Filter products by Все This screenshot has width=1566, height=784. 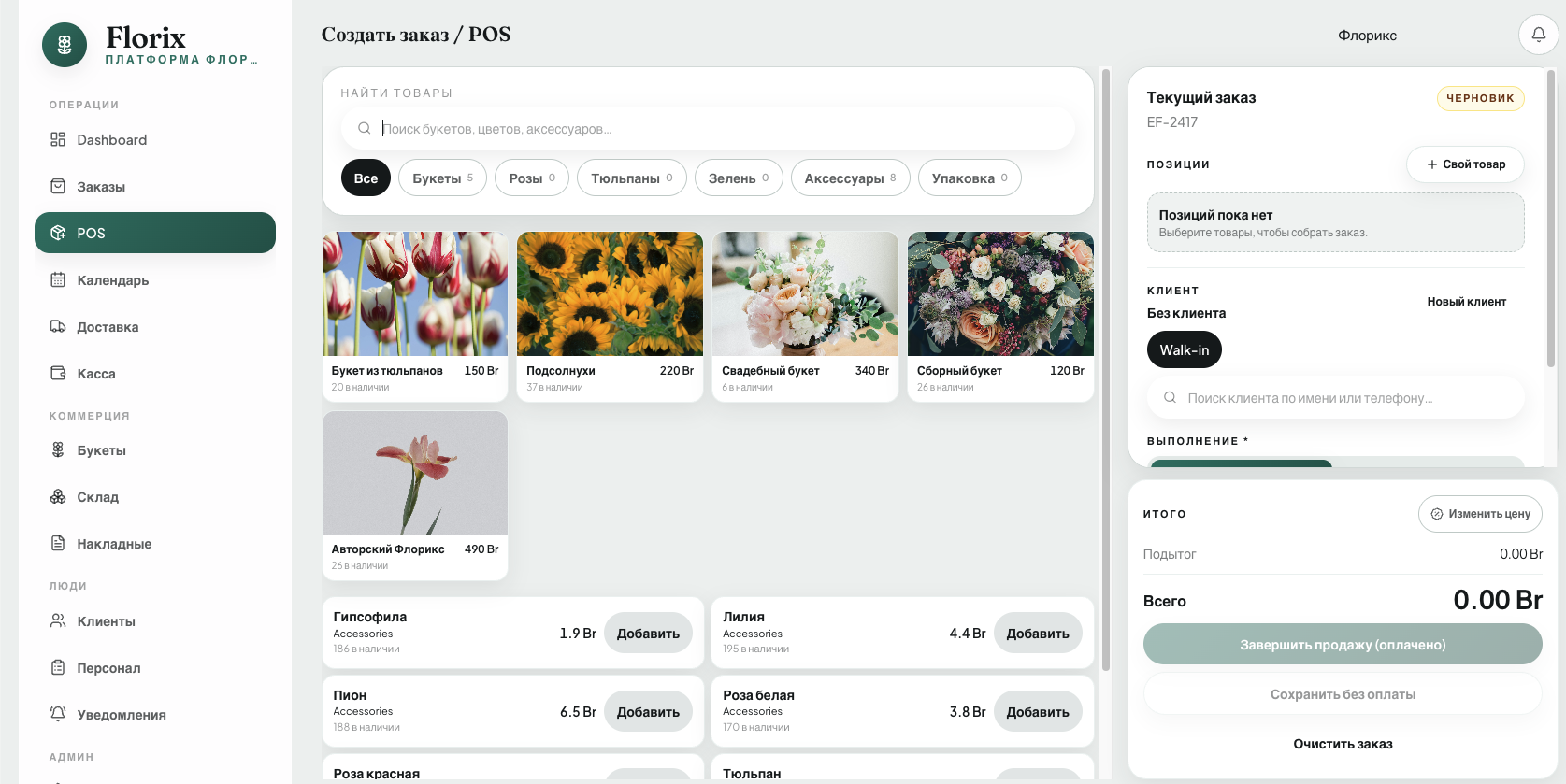tap(366, 178)
